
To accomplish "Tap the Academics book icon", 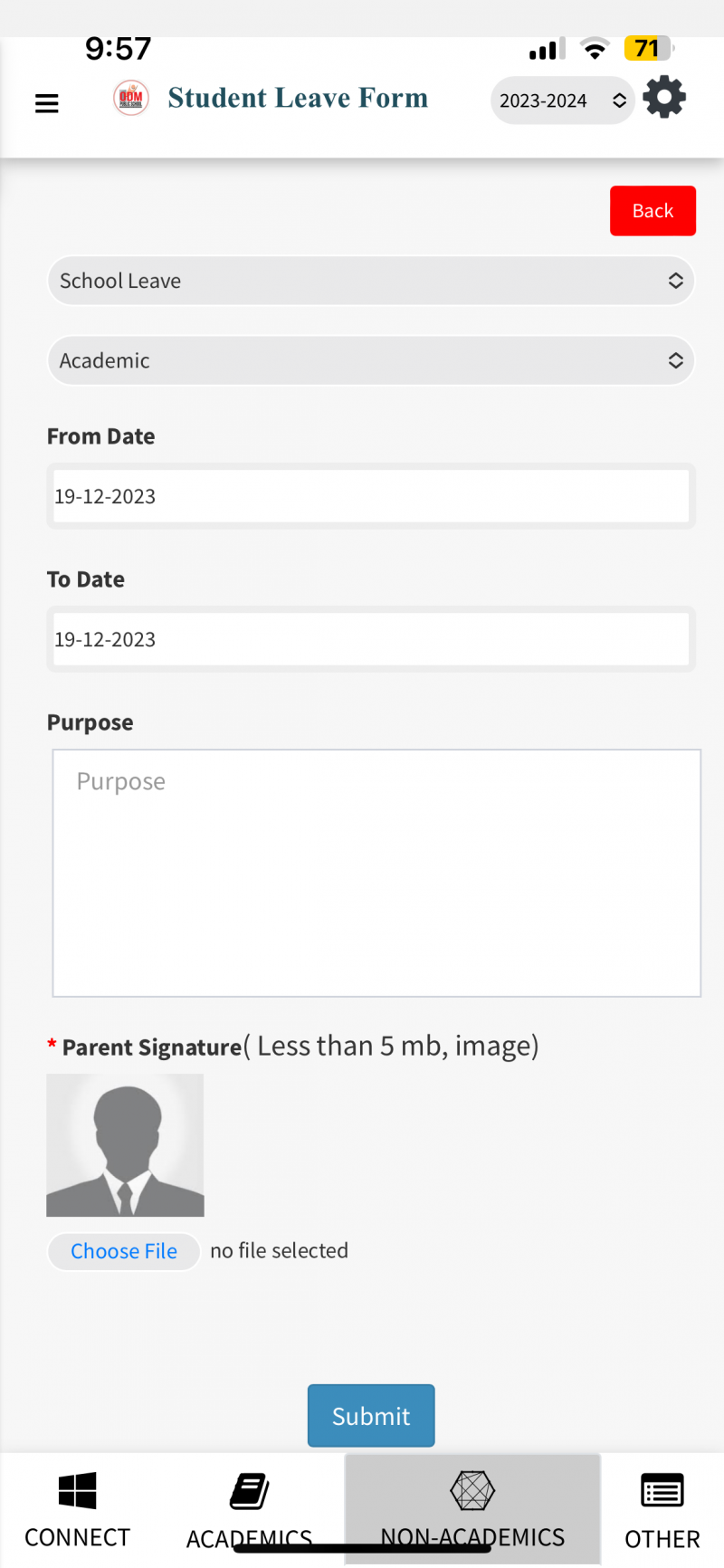I will click(x=249, y=1491).
